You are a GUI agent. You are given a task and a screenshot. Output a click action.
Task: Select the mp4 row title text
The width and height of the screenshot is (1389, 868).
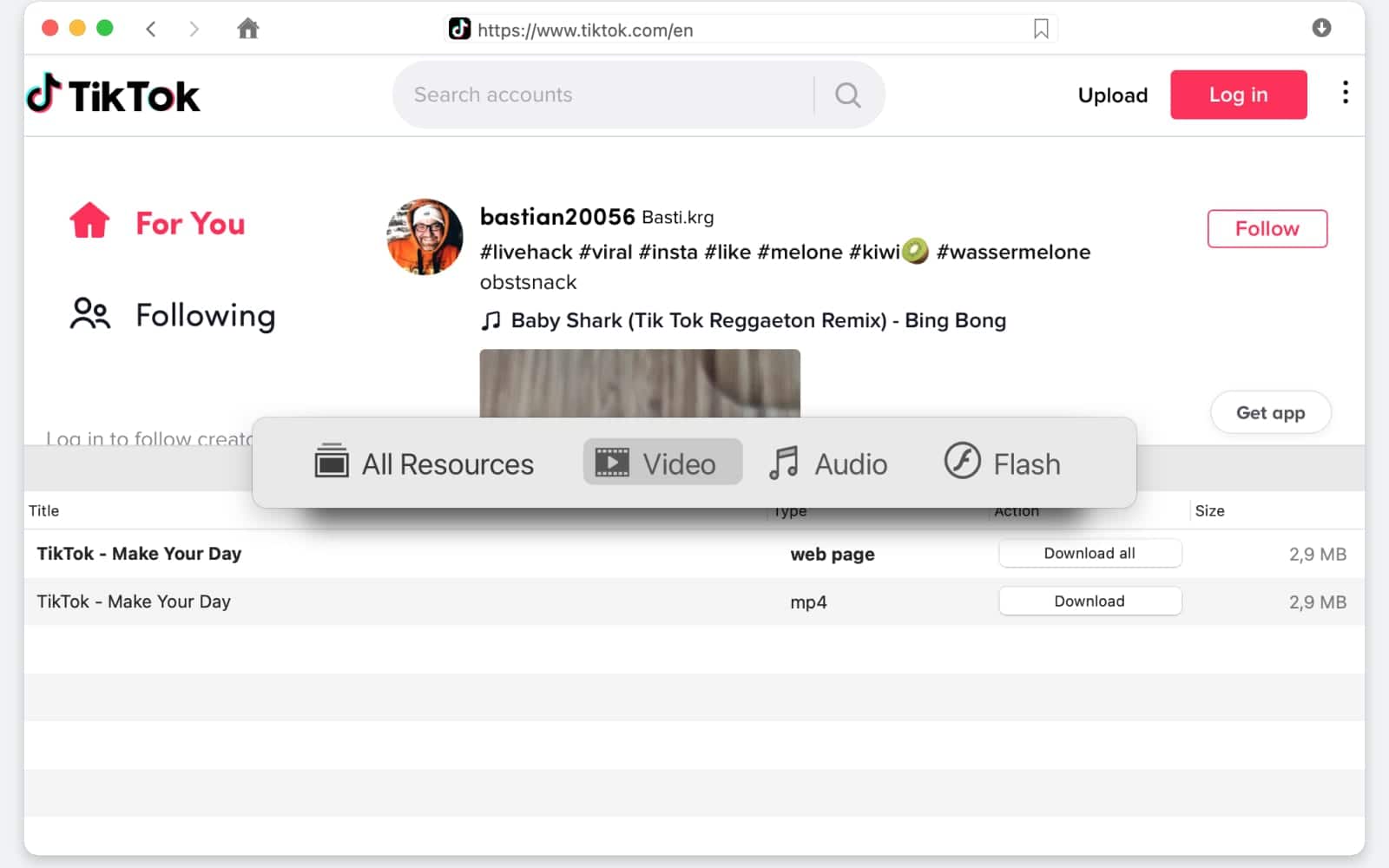click(134, 602)
